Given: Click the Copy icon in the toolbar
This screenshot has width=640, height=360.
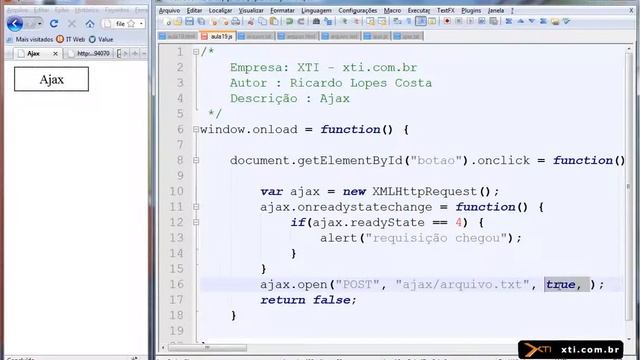Looking at the screenshot, I should 262,21.
